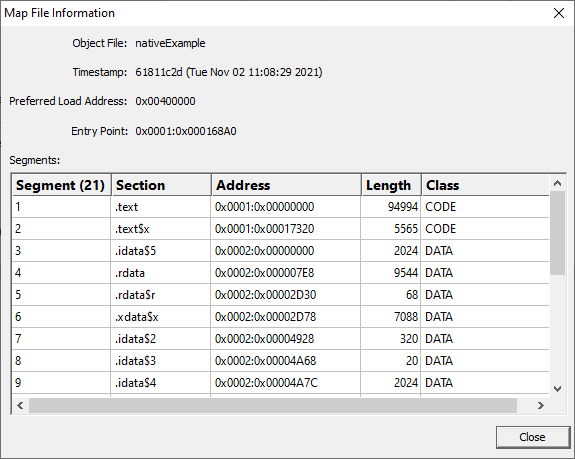Image resolution: width=575 pixels, height=459 pixels.
Task: Sort by the Segment (21) column header
Action: (61, 185)
